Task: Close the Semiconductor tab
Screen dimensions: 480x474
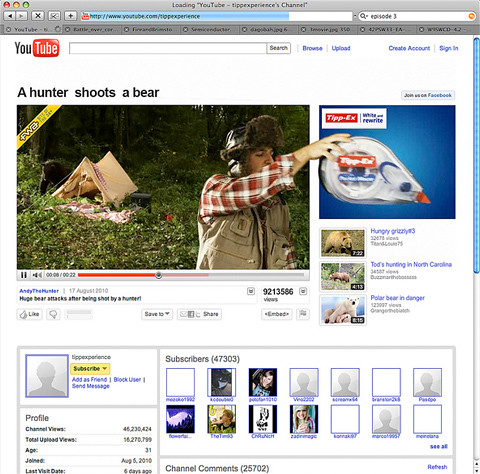Action: [x=186, y=29]
